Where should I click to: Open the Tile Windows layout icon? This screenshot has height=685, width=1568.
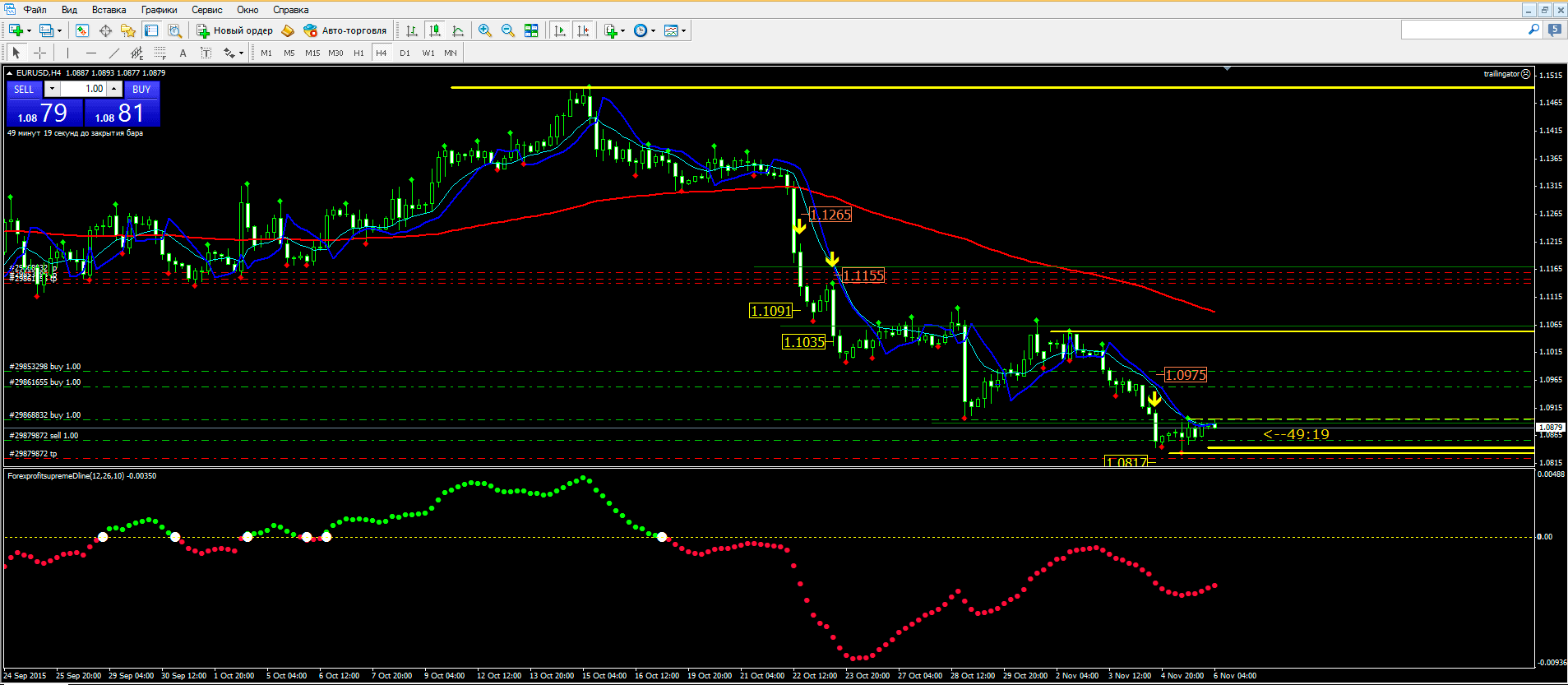tap(531, 30)
